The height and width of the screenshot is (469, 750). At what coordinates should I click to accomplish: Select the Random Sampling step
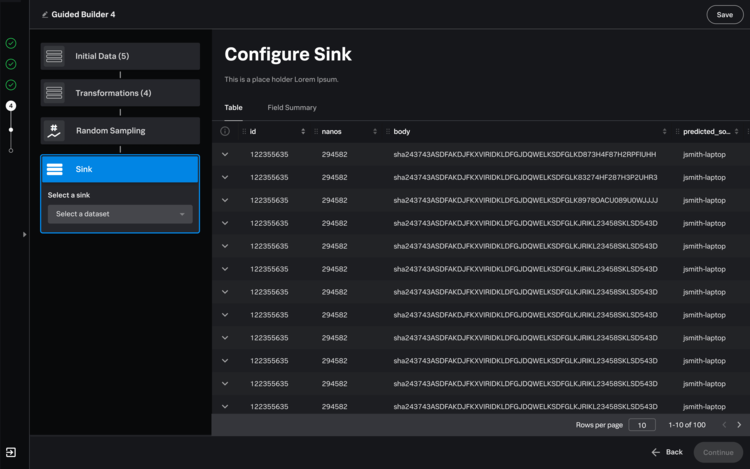120,131
